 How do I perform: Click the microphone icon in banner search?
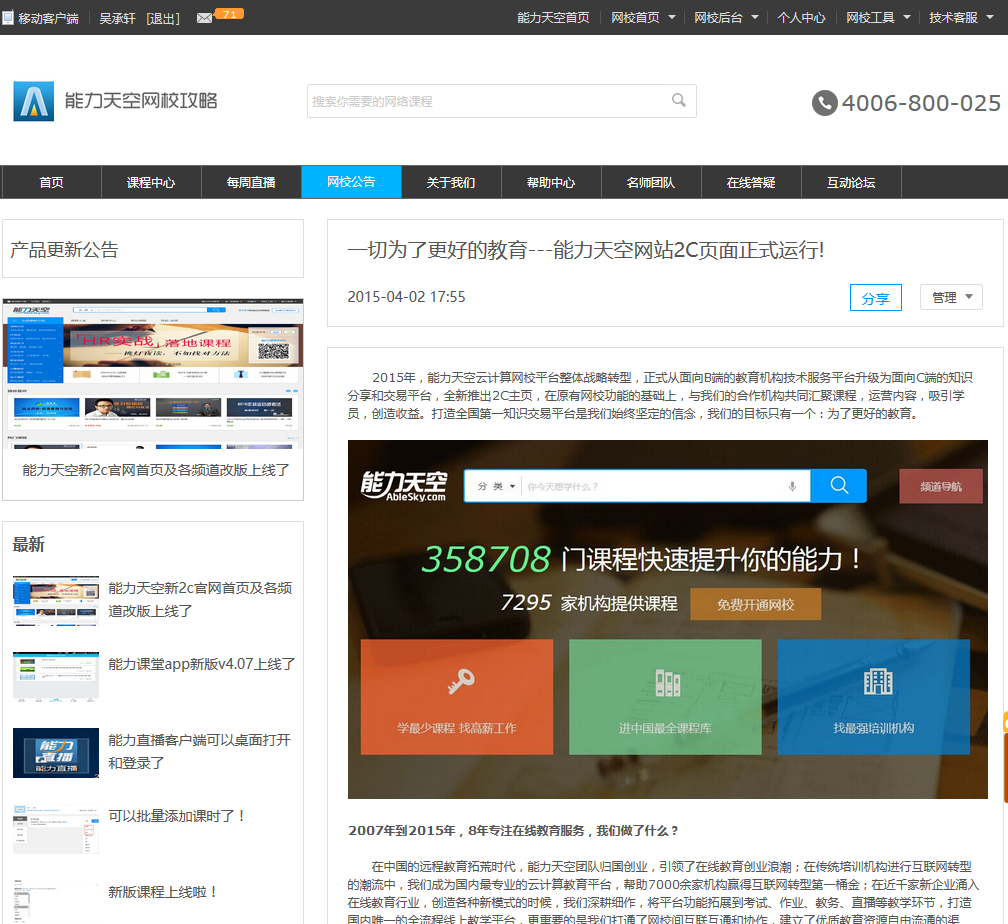[x=792, y=486]
